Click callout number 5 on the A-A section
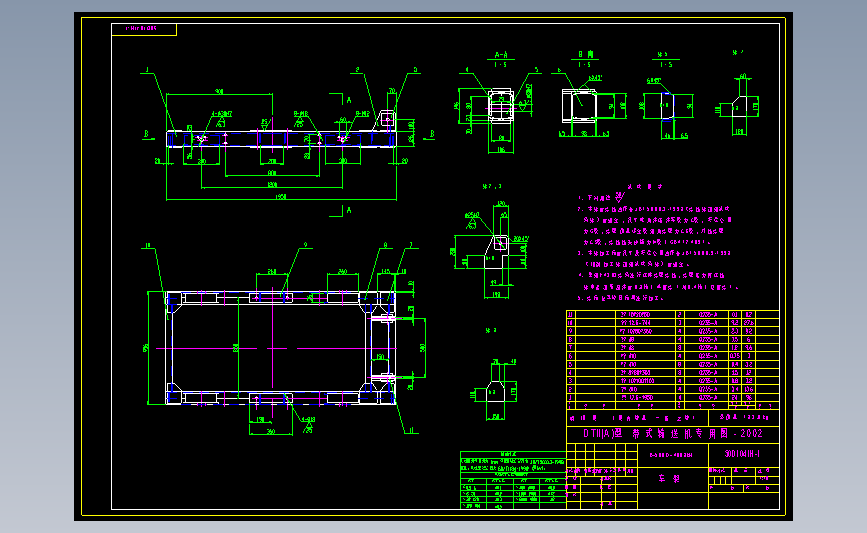 536,70
